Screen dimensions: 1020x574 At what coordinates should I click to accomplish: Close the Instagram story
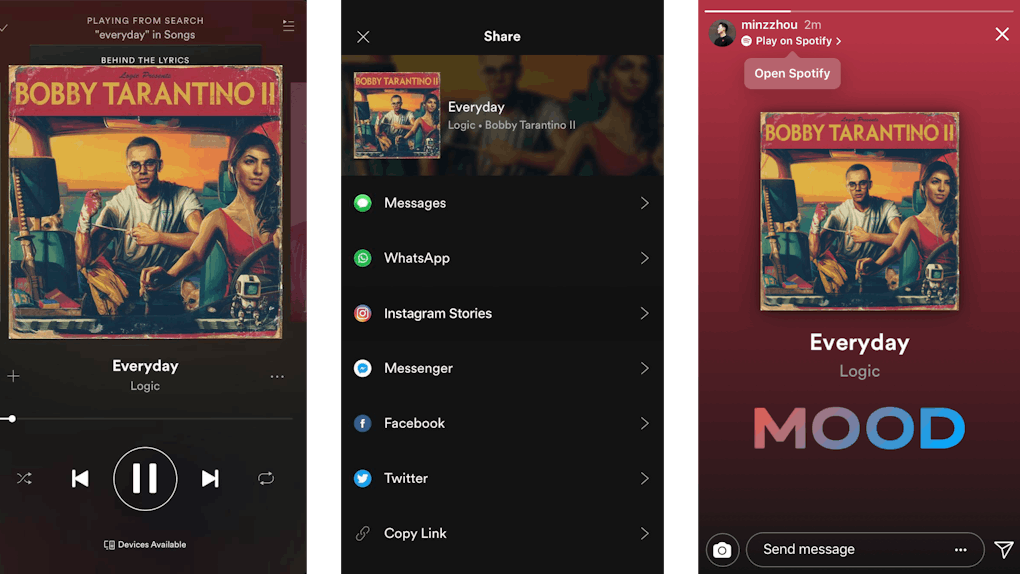click(1002, 34)
